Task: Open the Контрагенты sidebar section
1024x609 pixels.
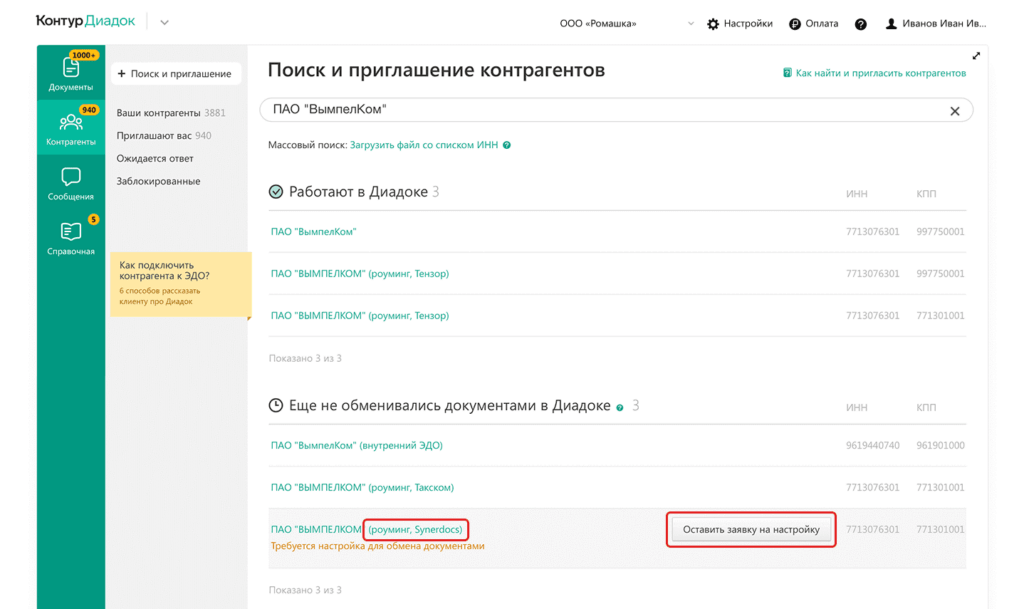Action: pos(70,128)
